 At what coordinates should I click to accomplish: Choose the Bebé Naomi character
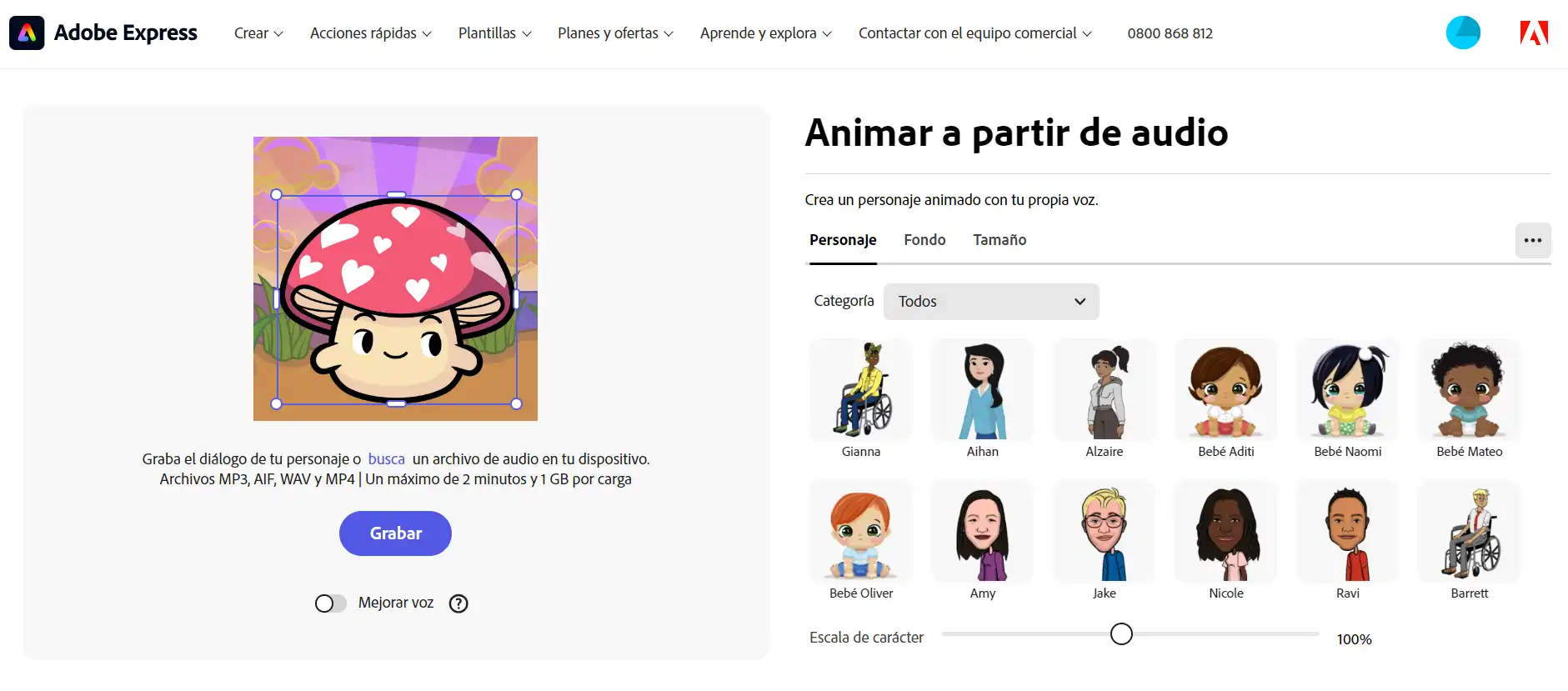pos(1348,390)
